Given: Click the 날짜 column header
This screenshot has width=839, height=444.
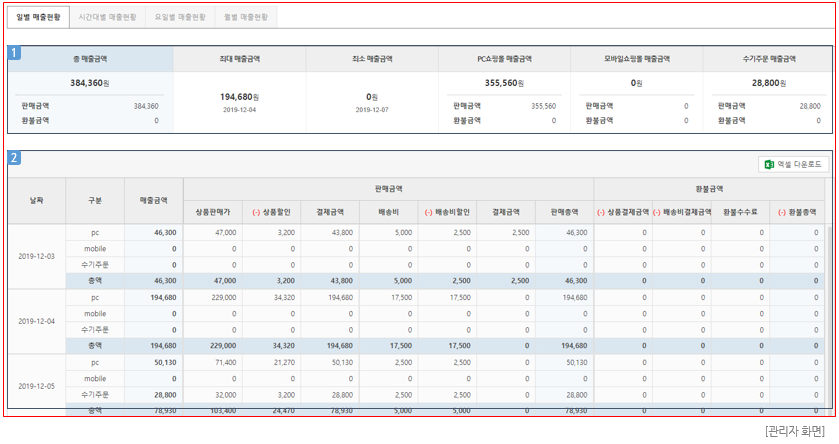Looking at the screenshot, I should click(x=37, y=200).
